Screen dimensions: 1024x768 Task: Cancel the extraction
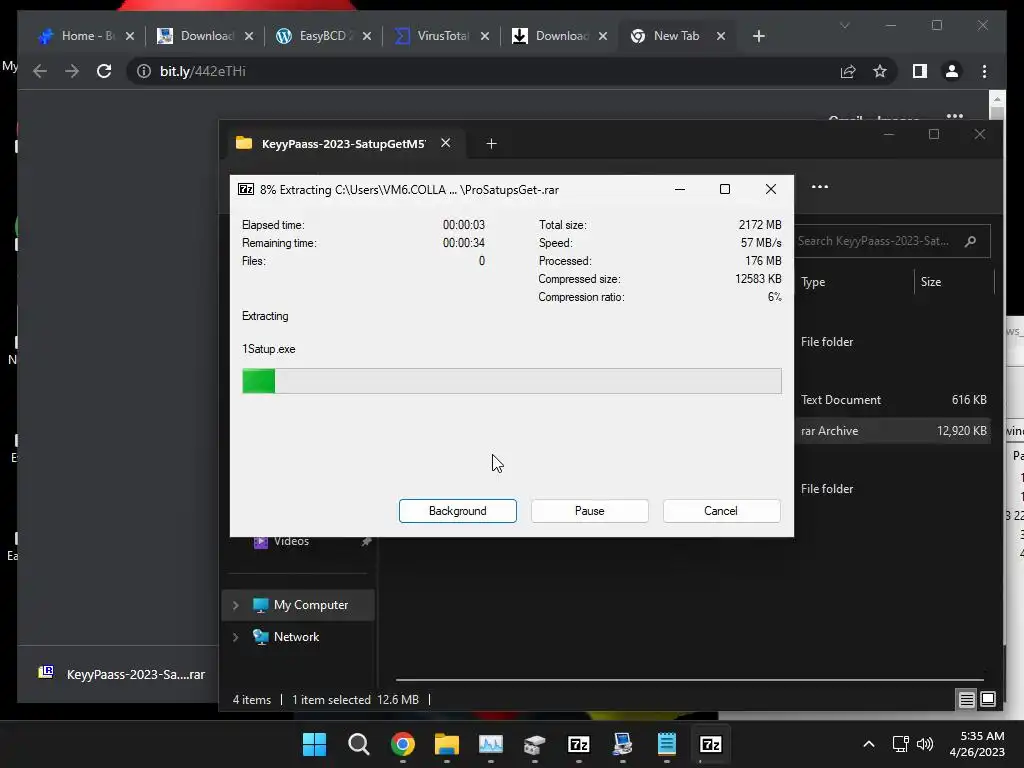721,511
